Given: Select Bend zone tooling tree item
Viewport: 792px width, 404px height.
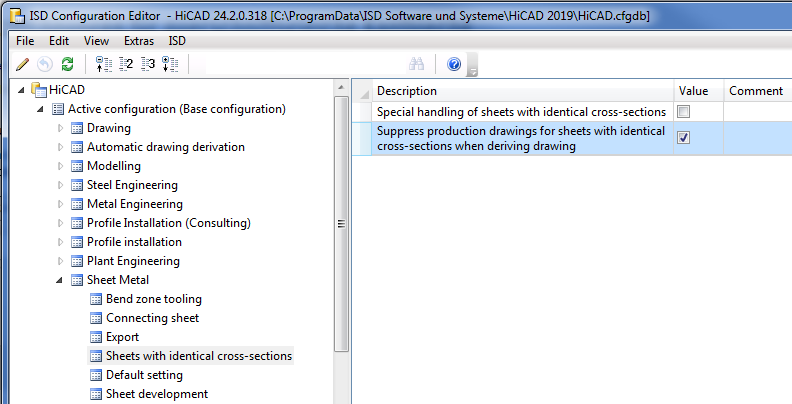Looking at the screenshot, I should 153,299.
